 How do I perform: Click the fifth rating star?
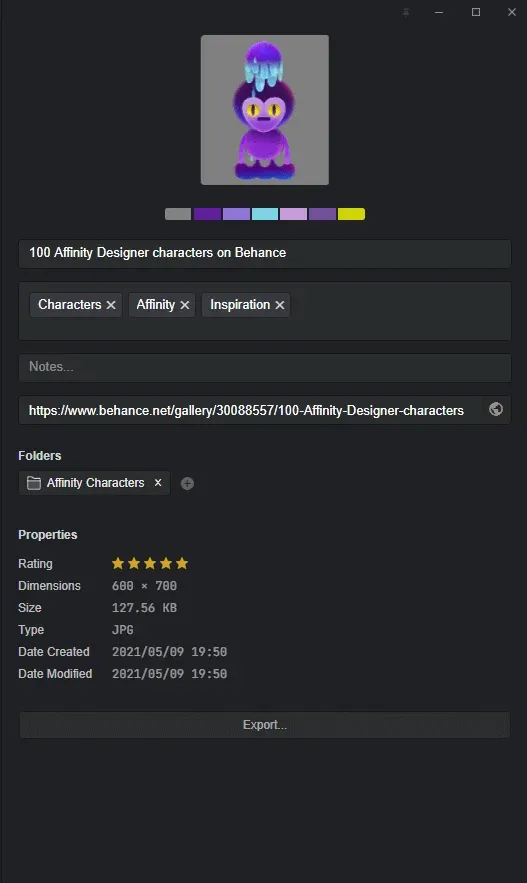click(x=182, y=563)
